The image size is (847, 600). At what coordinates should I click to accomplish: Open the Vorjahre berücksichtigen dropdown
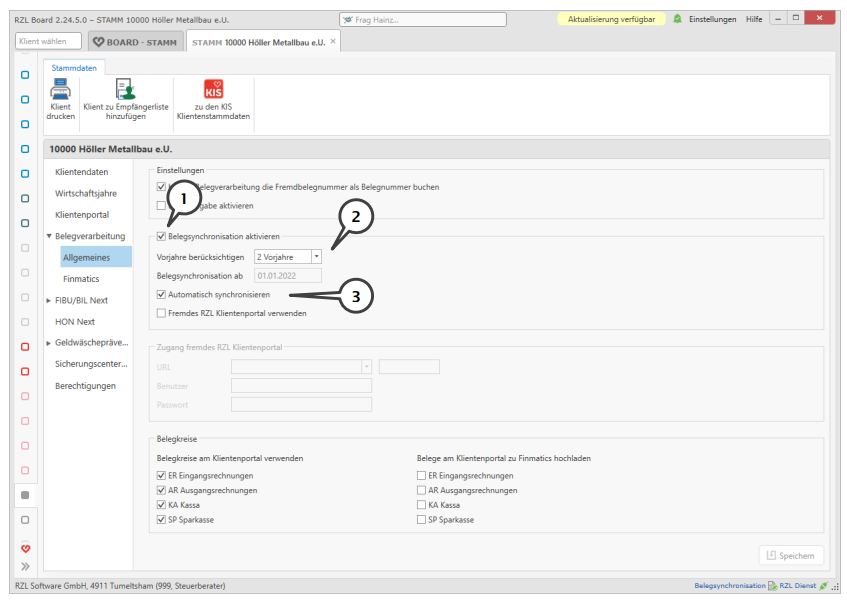[x=316, y=257]
